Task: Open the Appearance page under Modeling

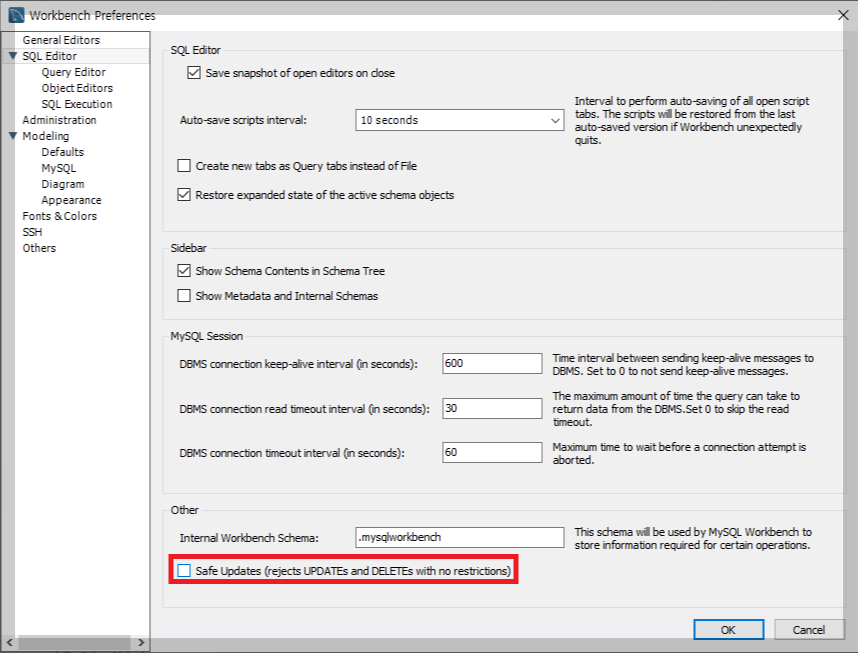Action: pyautogui.click(x=72, y=200)
